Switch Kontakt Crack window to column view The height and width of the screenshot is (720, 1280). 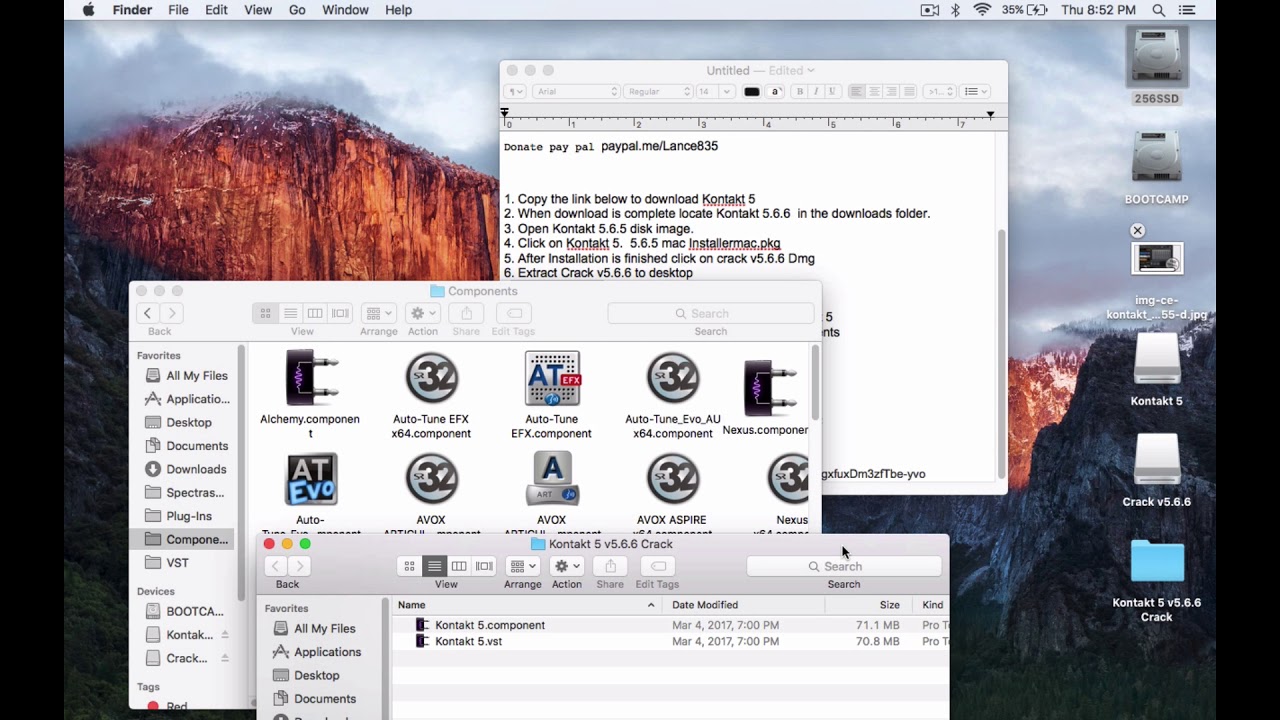coord(459,566)
